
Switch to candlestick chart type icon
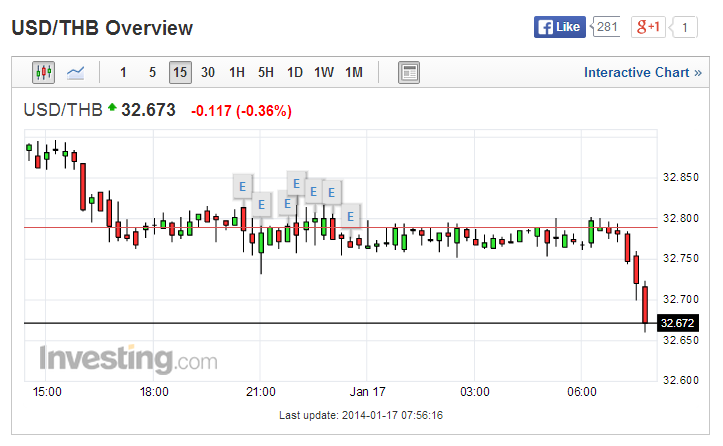click(x=43, y=72)
